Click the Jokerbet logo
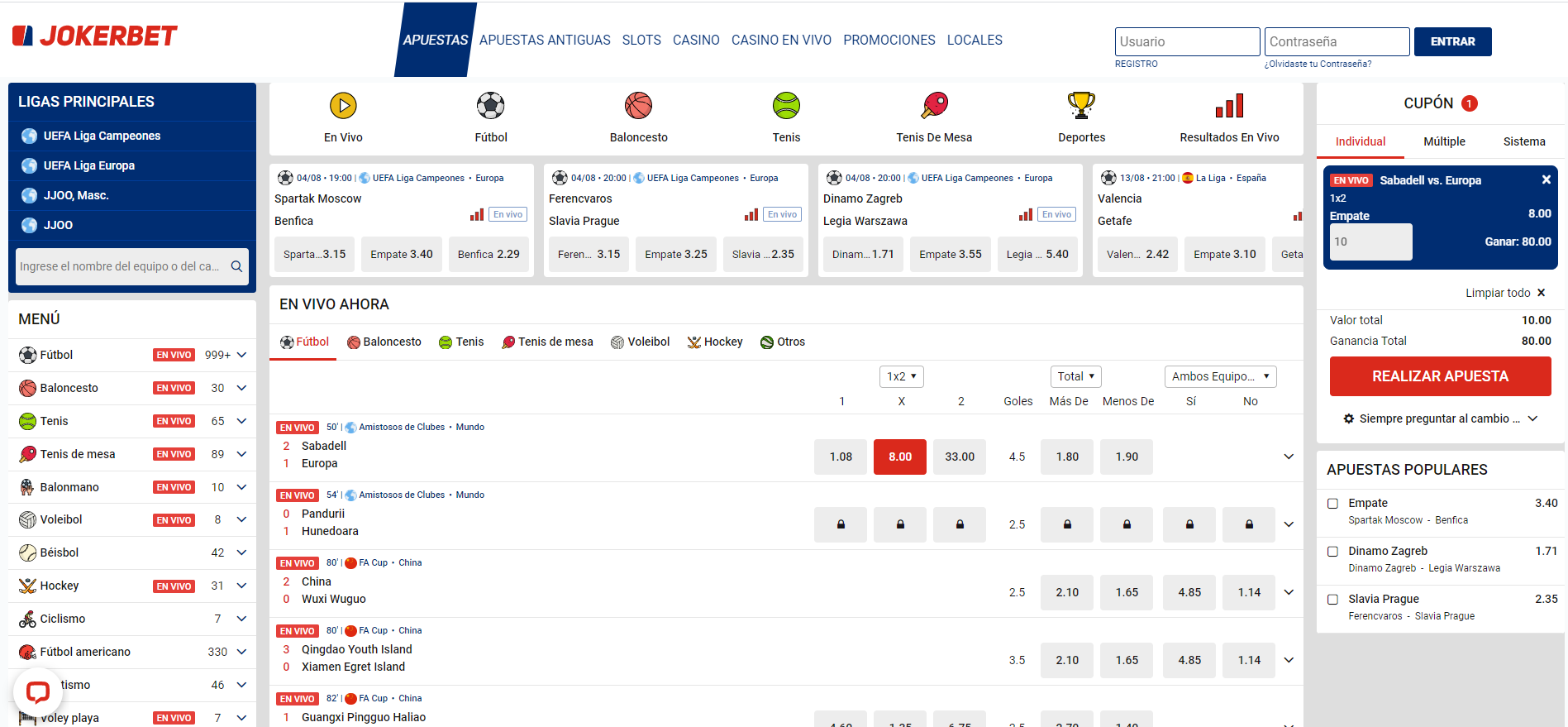Image resolution: width=1568 pixels, height=727 pixels. [94, 36]
